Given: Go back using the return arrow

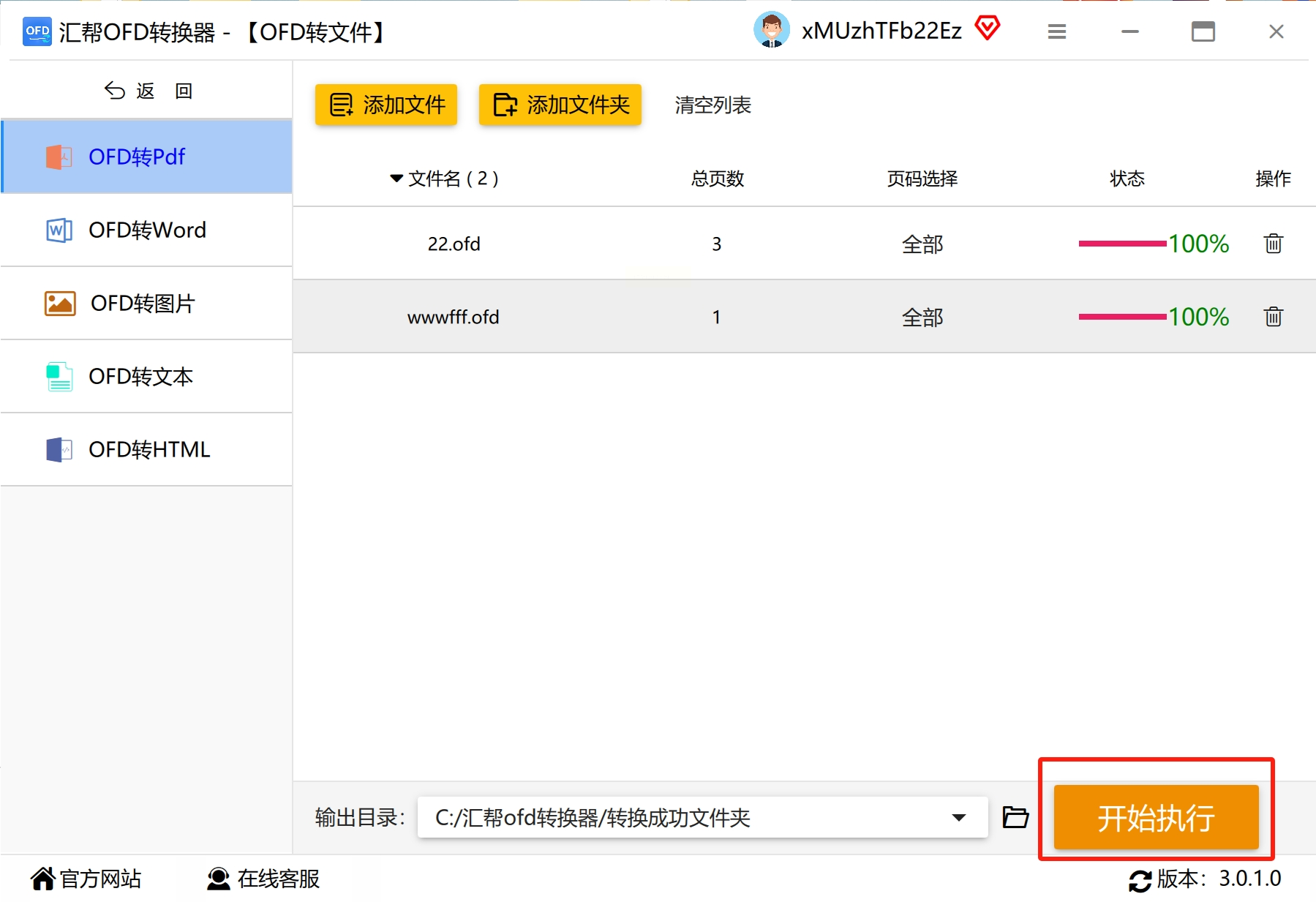Looking at the screenshot, I should tap(115, 91).
